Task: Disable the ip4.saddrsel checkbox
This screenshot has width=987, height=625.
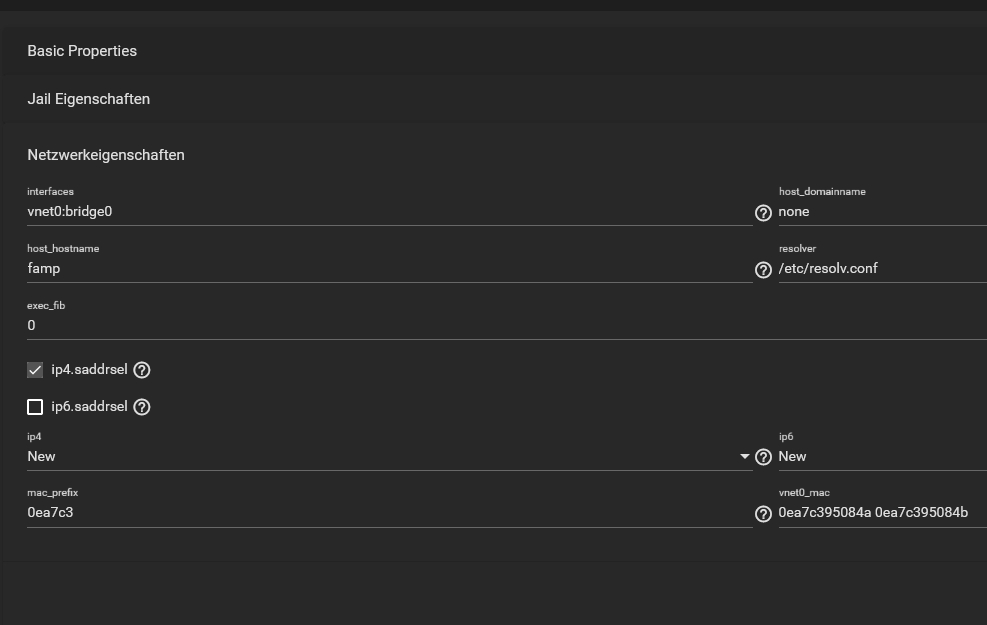Action: [x=35, y=370]
